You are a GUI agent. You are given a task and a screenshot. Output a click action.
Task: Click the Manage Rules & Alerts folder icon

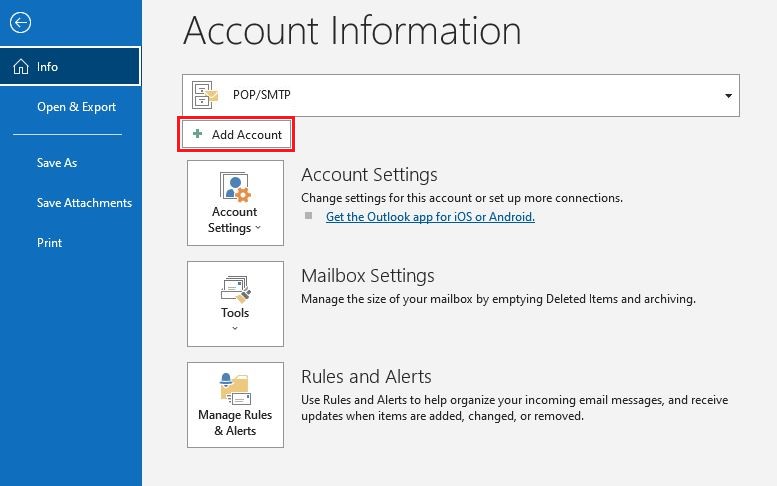(x=235, y=389)
